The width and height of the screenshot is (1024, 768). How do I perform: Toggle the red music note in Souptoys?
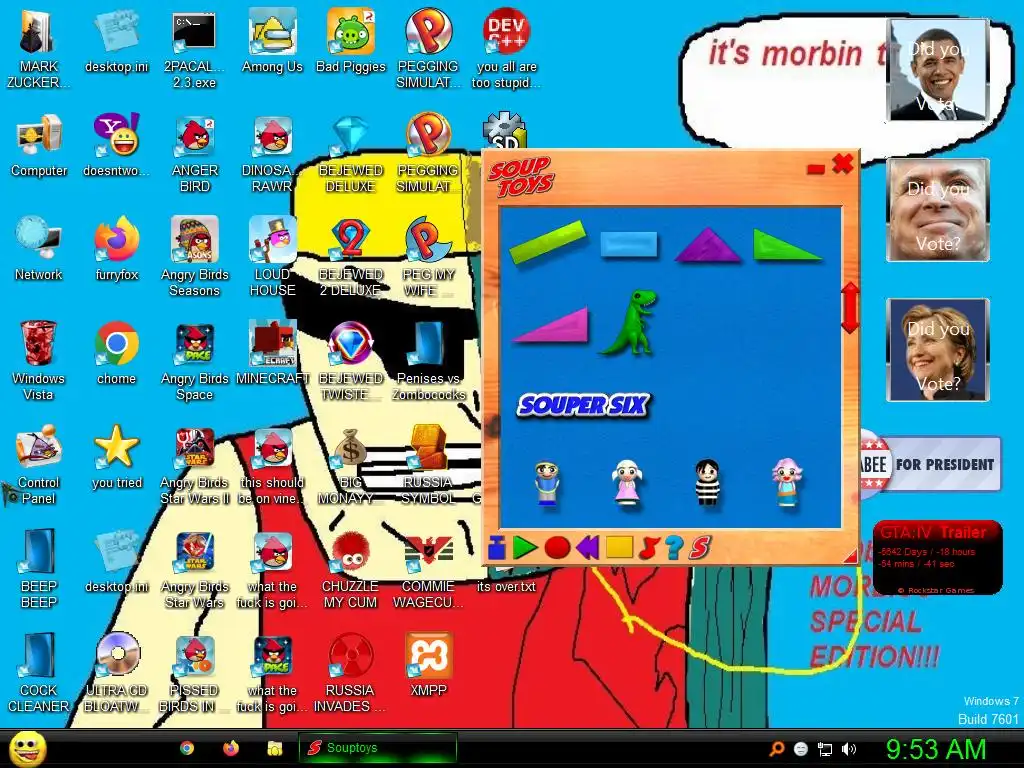[648, 547]
